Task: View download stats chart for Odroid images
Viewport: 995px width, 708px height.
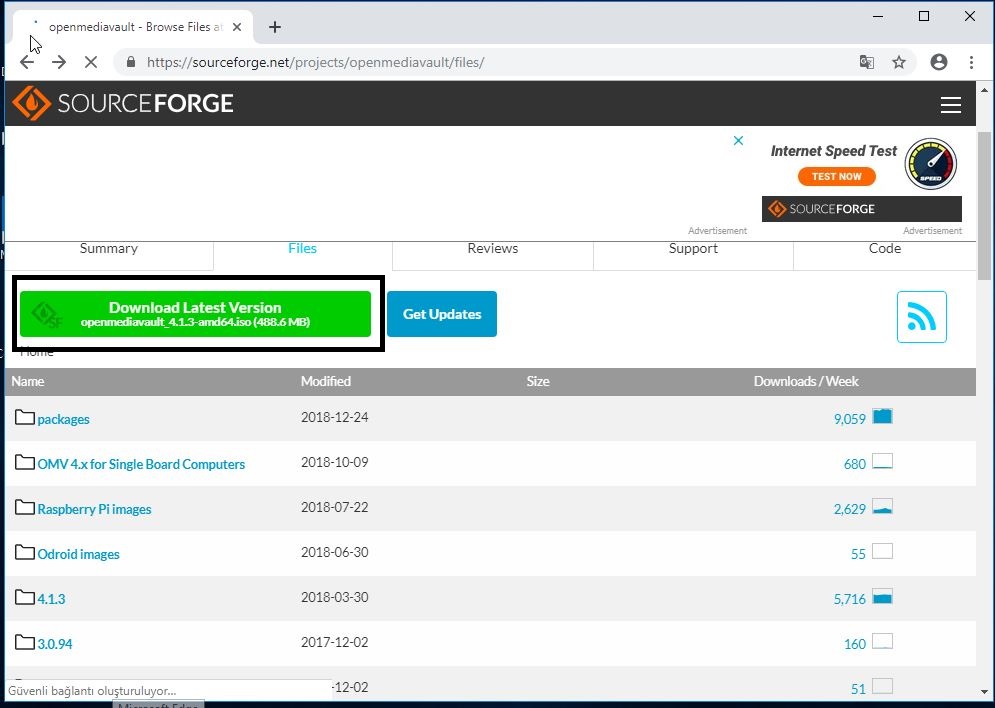Action: pyautogui.click(x=882, y=551)
